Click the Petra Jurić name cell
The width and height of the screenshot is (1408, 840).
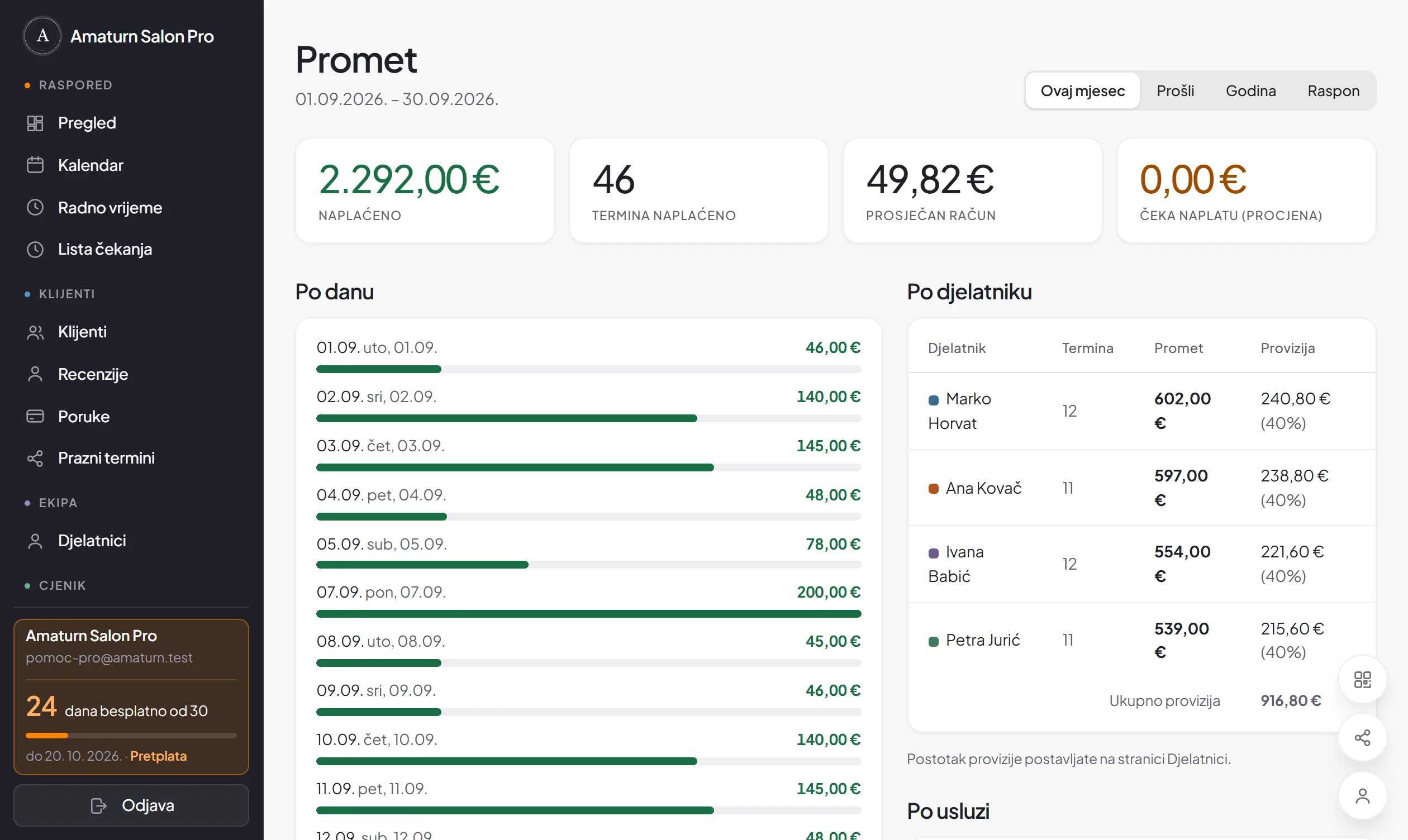pyautogui.click(x=974, y=640)
